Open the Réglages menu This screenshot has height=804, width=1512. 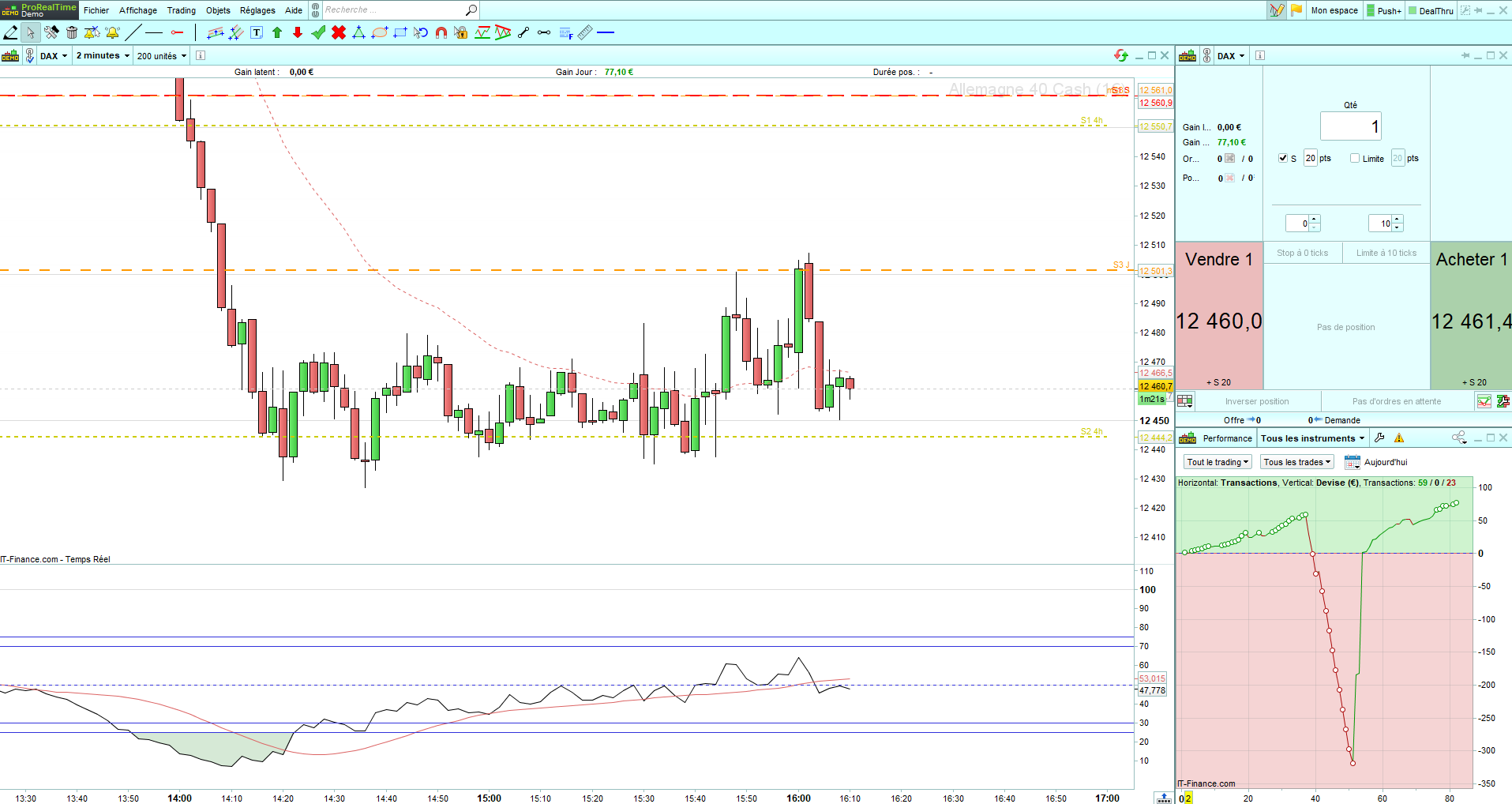[x=257, y=10]
